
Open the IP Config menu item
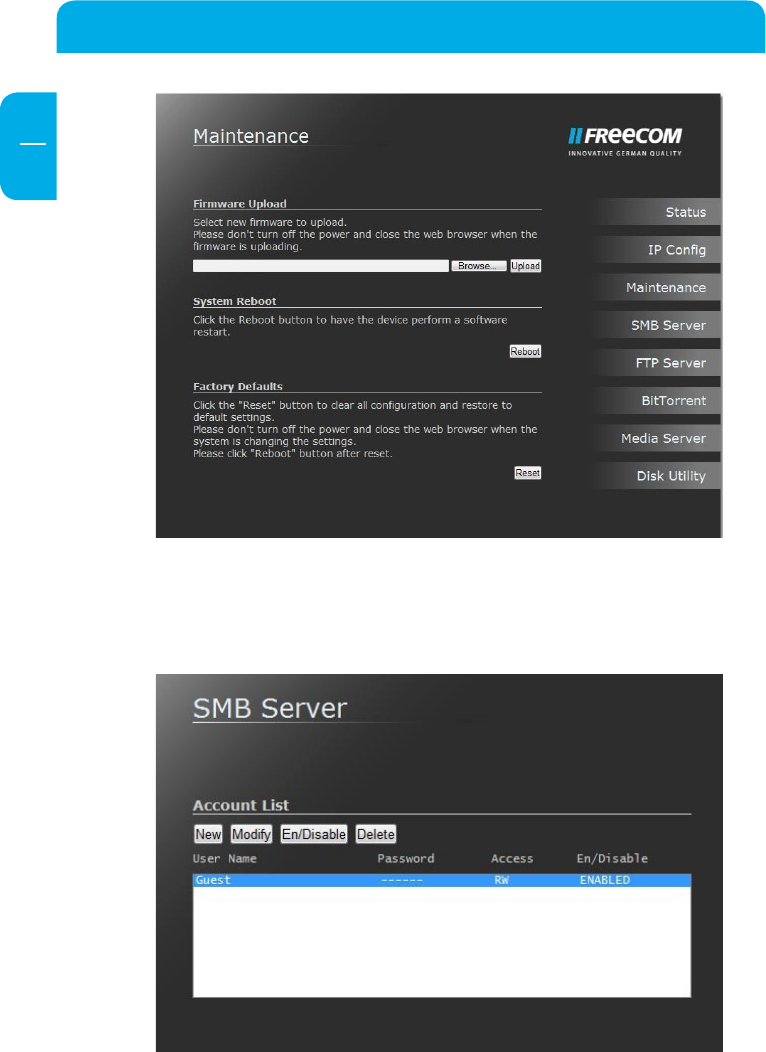click(656, 250)
